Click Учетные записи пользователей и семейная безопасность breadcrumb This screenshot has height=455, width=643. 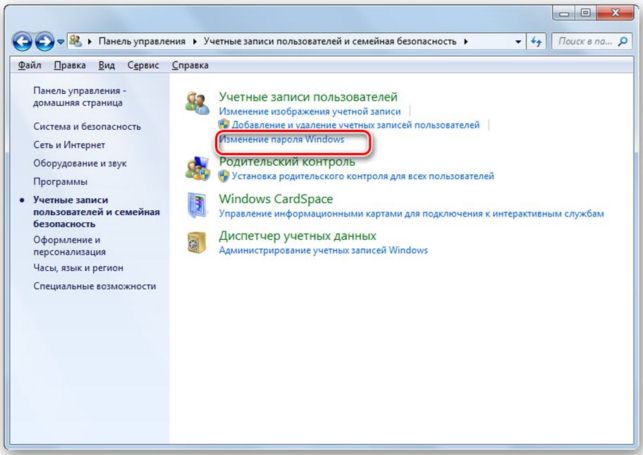click(330, 41)
